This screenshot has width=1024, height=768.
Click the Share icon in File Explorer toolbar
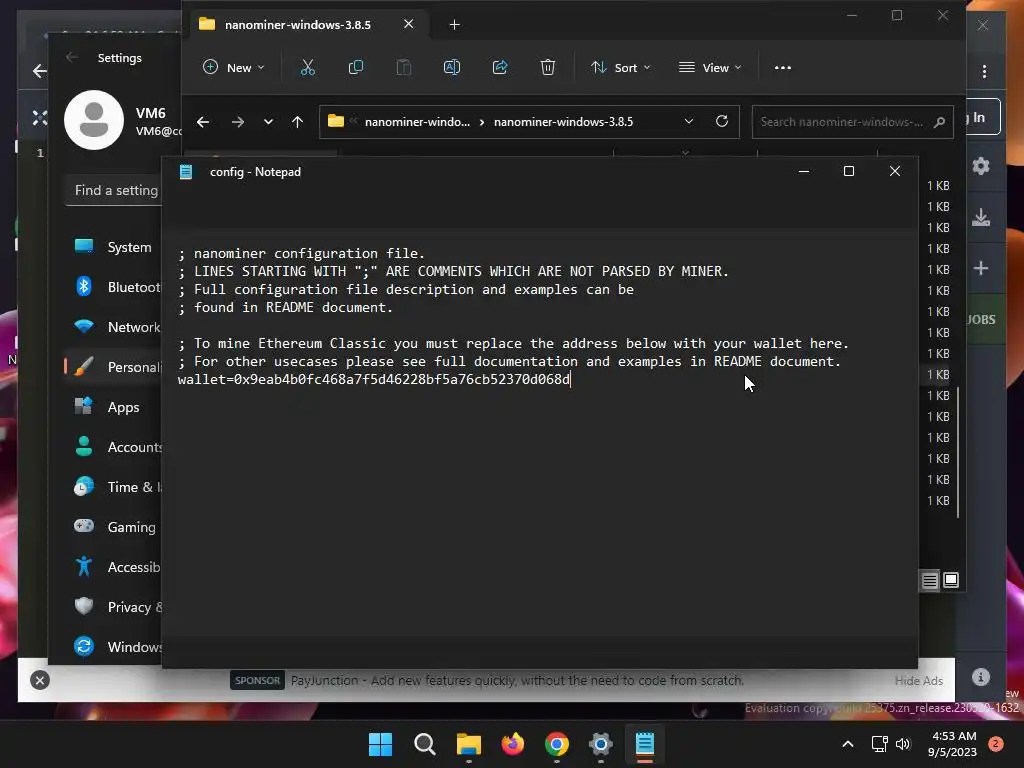pyautogui.click(x=500, y=67)
